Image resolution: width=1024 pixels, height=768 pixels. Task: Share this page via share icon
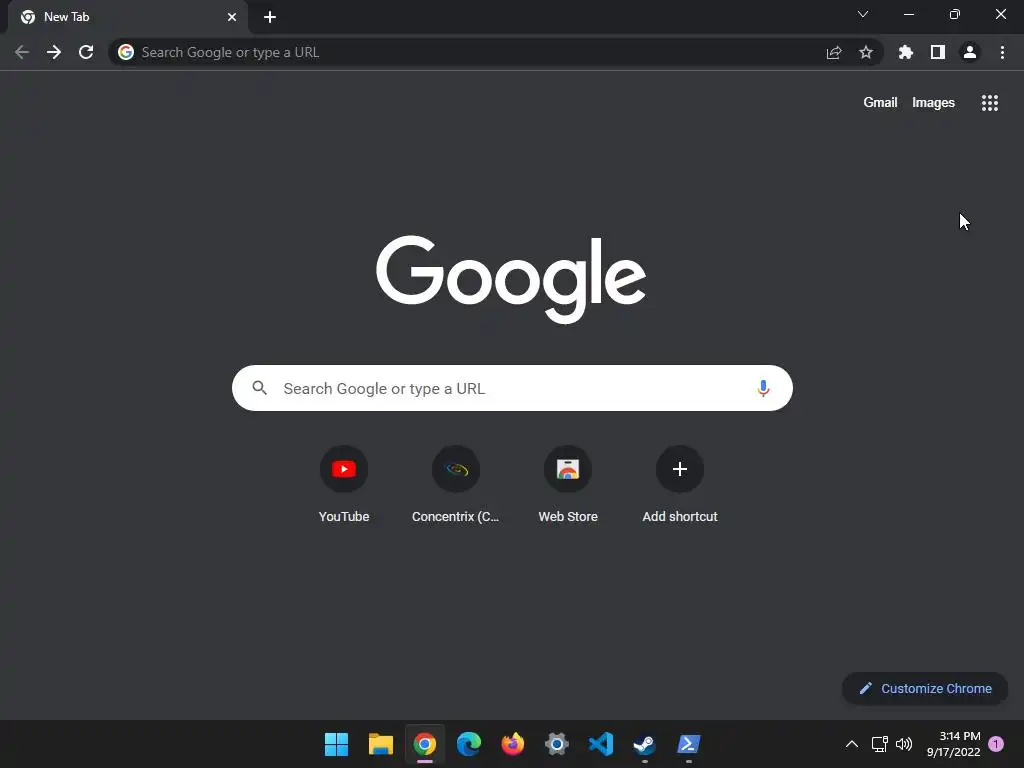(x=833, y=52)
